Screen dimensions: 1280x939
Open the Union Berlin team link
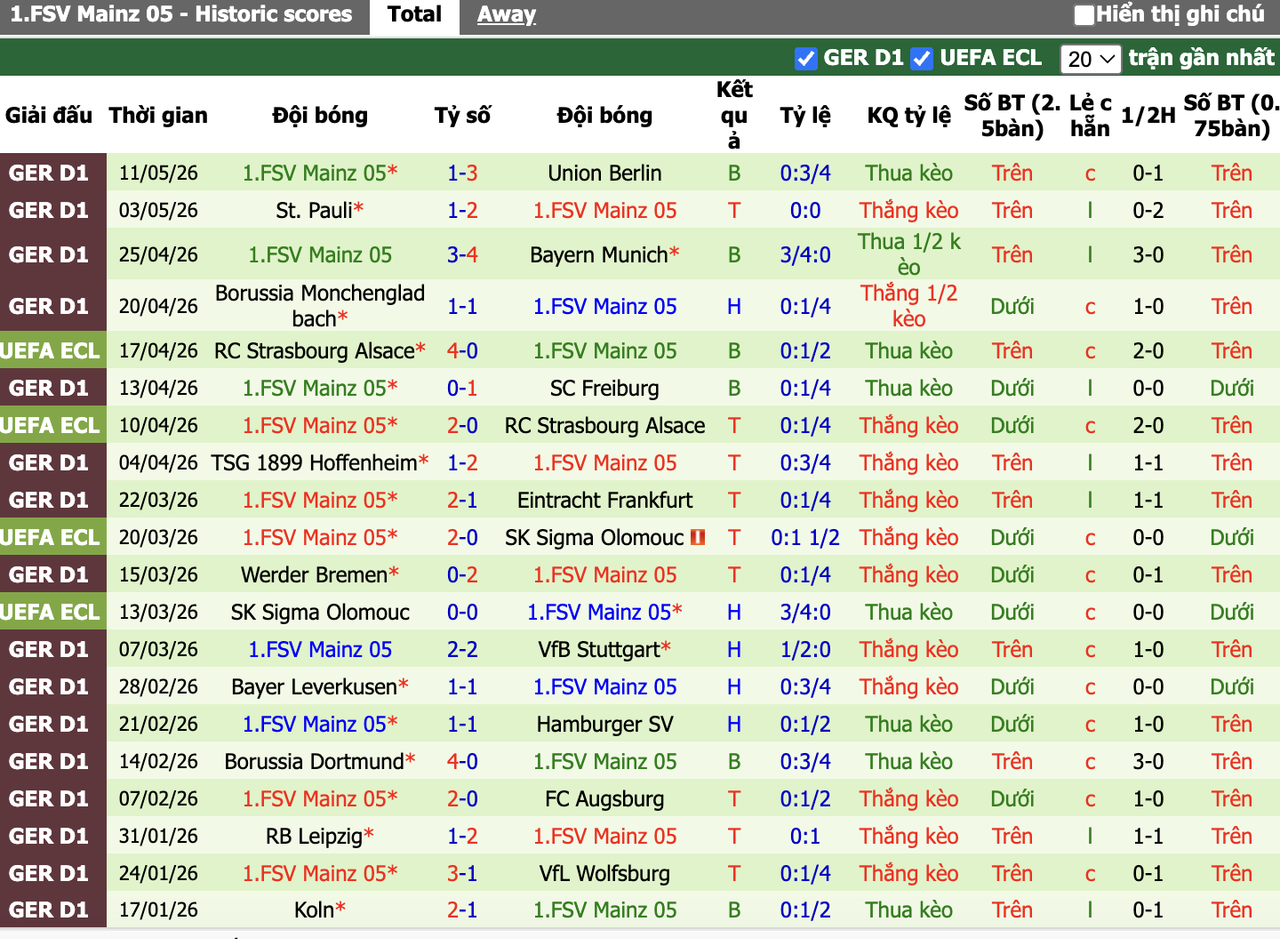[605, 173]
